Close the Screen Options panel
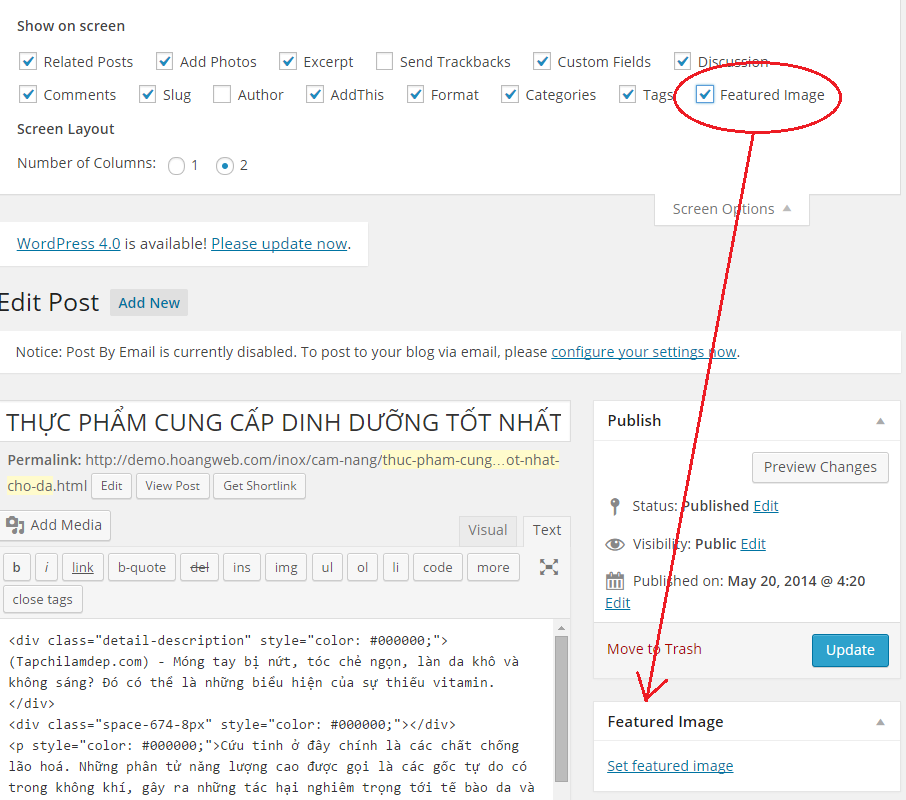The width and height of the screenshot is (906, 800). coord(731,208)
